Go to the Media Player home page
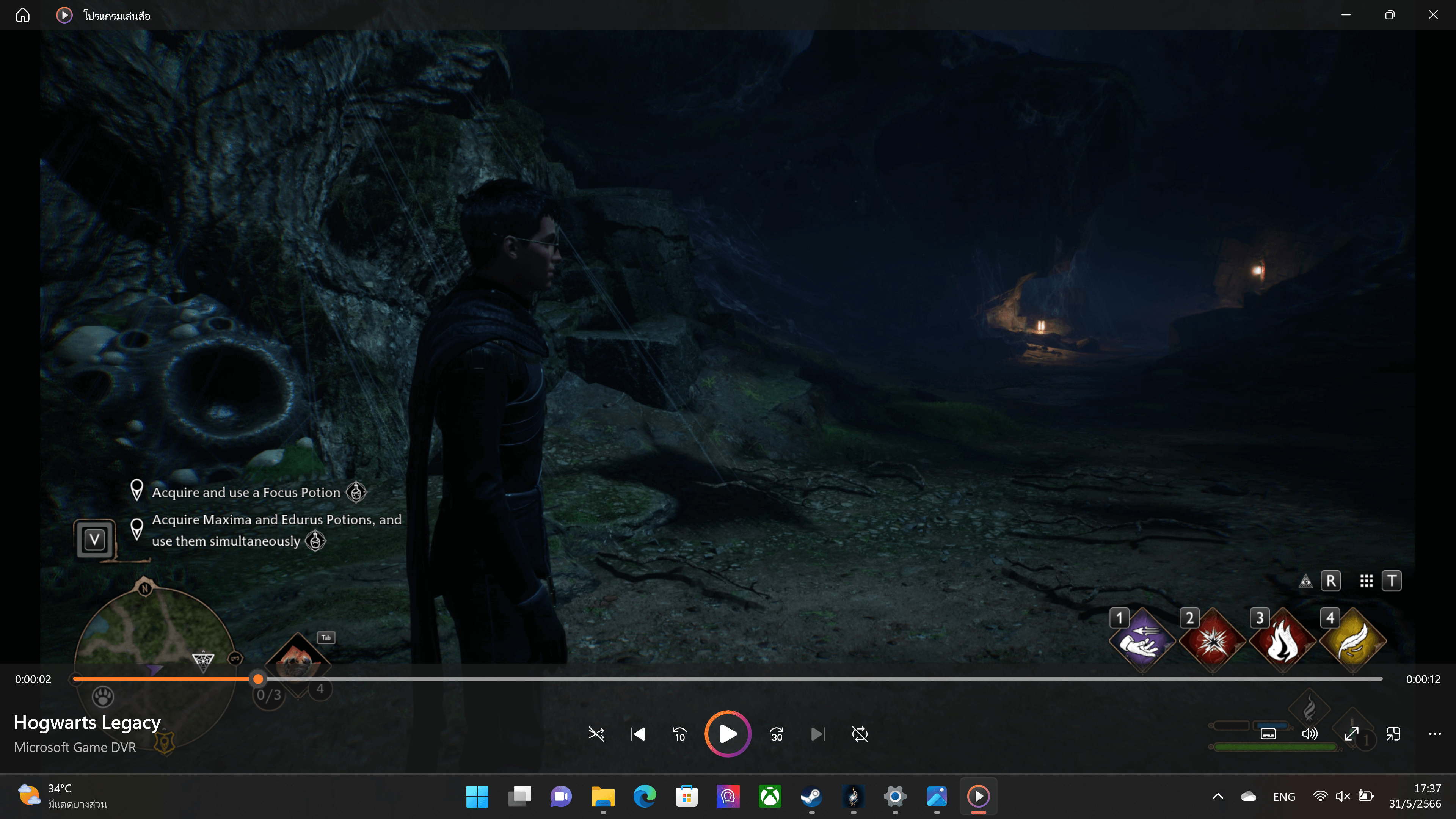The width and height of the screenshot is (1456, 819). tap(23, 15)
